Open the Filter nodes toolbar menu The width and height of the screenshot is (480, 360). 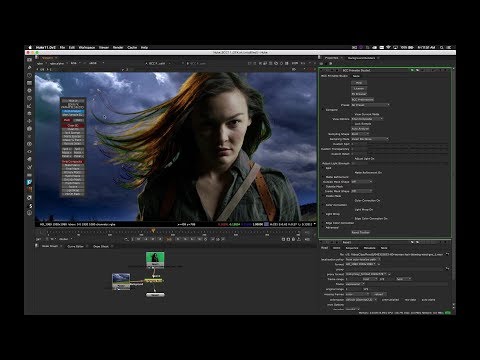click(x=29, y=98)
